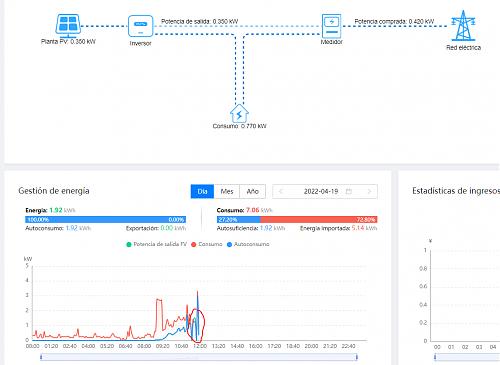Viewport: 500px width, 365px height.
Task: Open the calendar icon in date field
Action: 349,191
